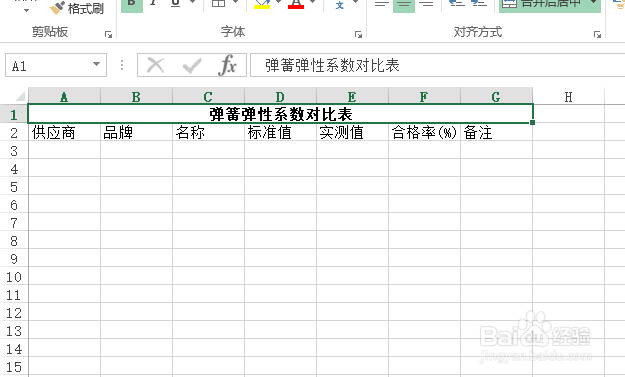Viewport: 625px width, 377px height.
Task: Click the increase indent icon
Action: [x=479, y=4]
